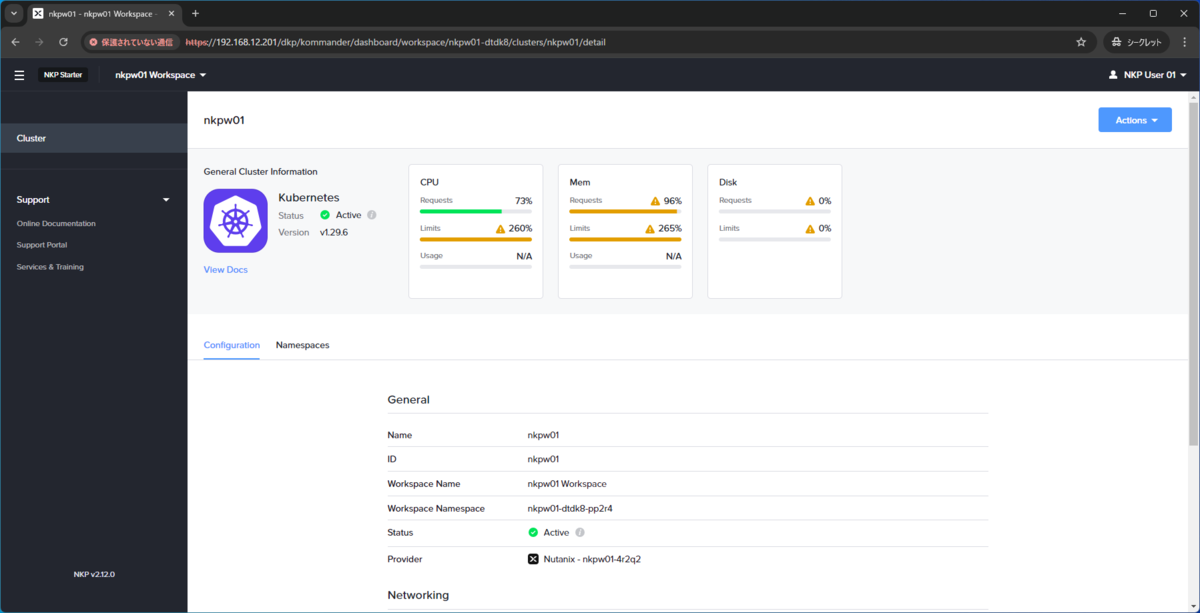Switch to the Namespaces tab
The image size is (1200, 613).
[302, 345]
